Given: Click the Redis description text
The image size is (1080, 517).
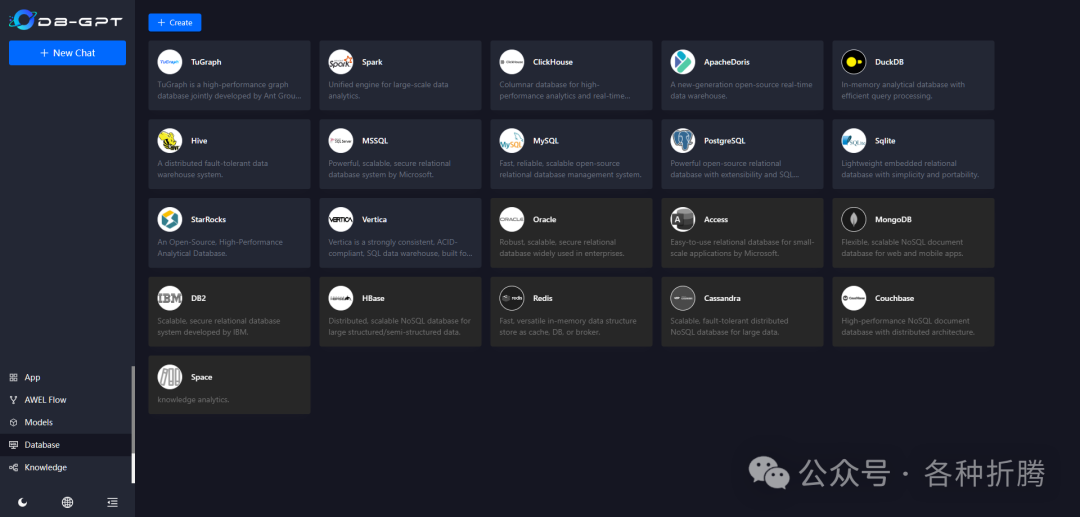Looking at the screenshot, I should pos(568,326).
